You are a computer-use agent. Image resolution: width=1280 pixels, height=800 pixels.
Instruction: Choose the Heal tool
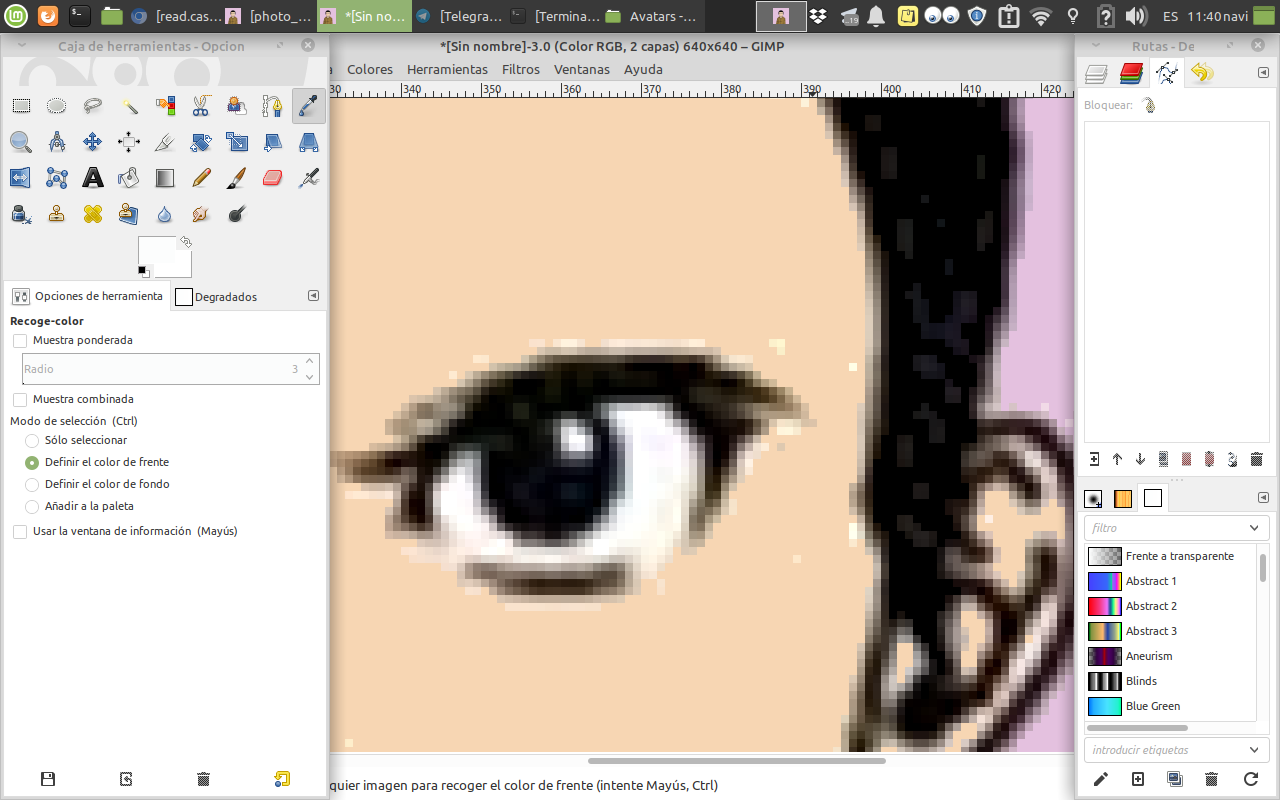(93, 214)
